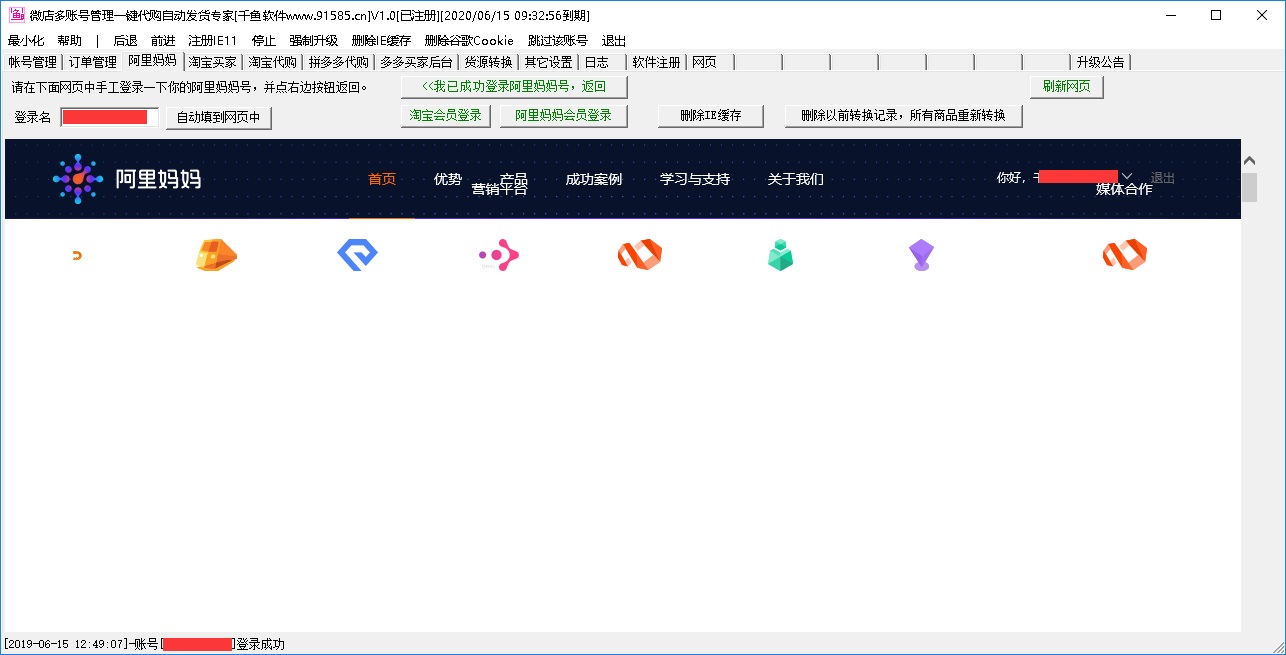Open the 软件注册 tab
1286x655 pixels.
(x=657, y=62)
